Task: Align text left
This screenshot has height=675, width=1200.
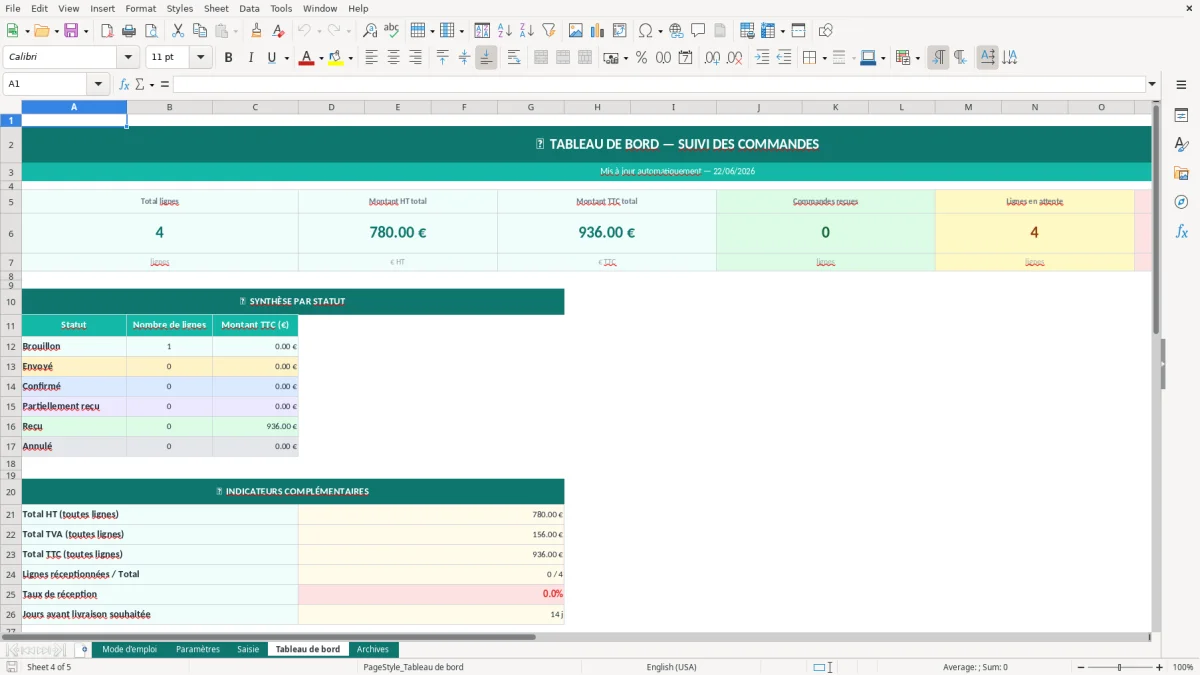Action: click(371, 58)
